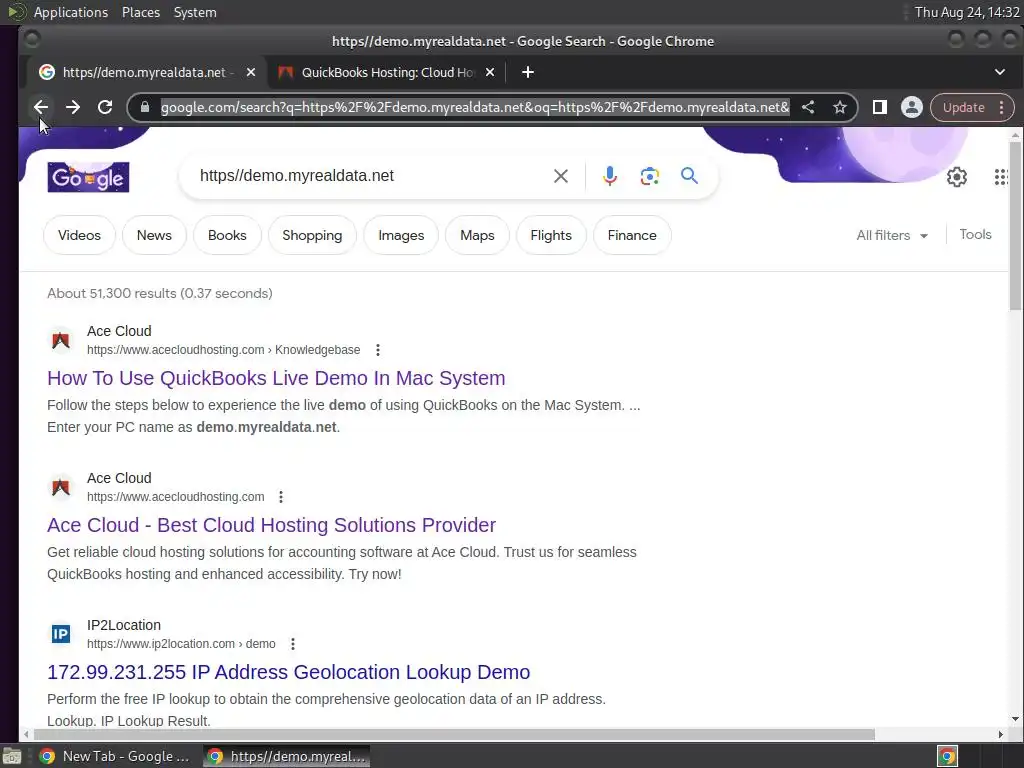Screen dimensions: 1024x768
Task: Open the Places menu
Action: (x=140, y=12)
